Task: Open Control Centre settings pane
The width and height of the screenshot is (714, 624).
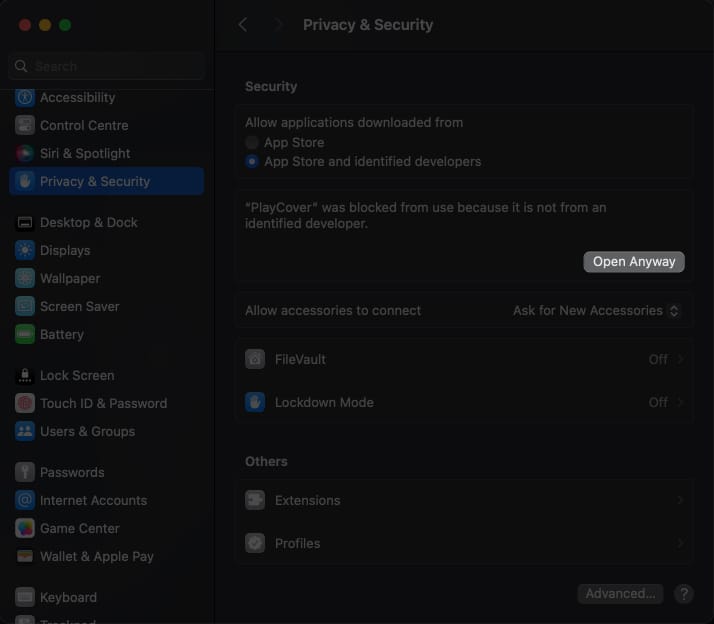Action: (107, 125)
